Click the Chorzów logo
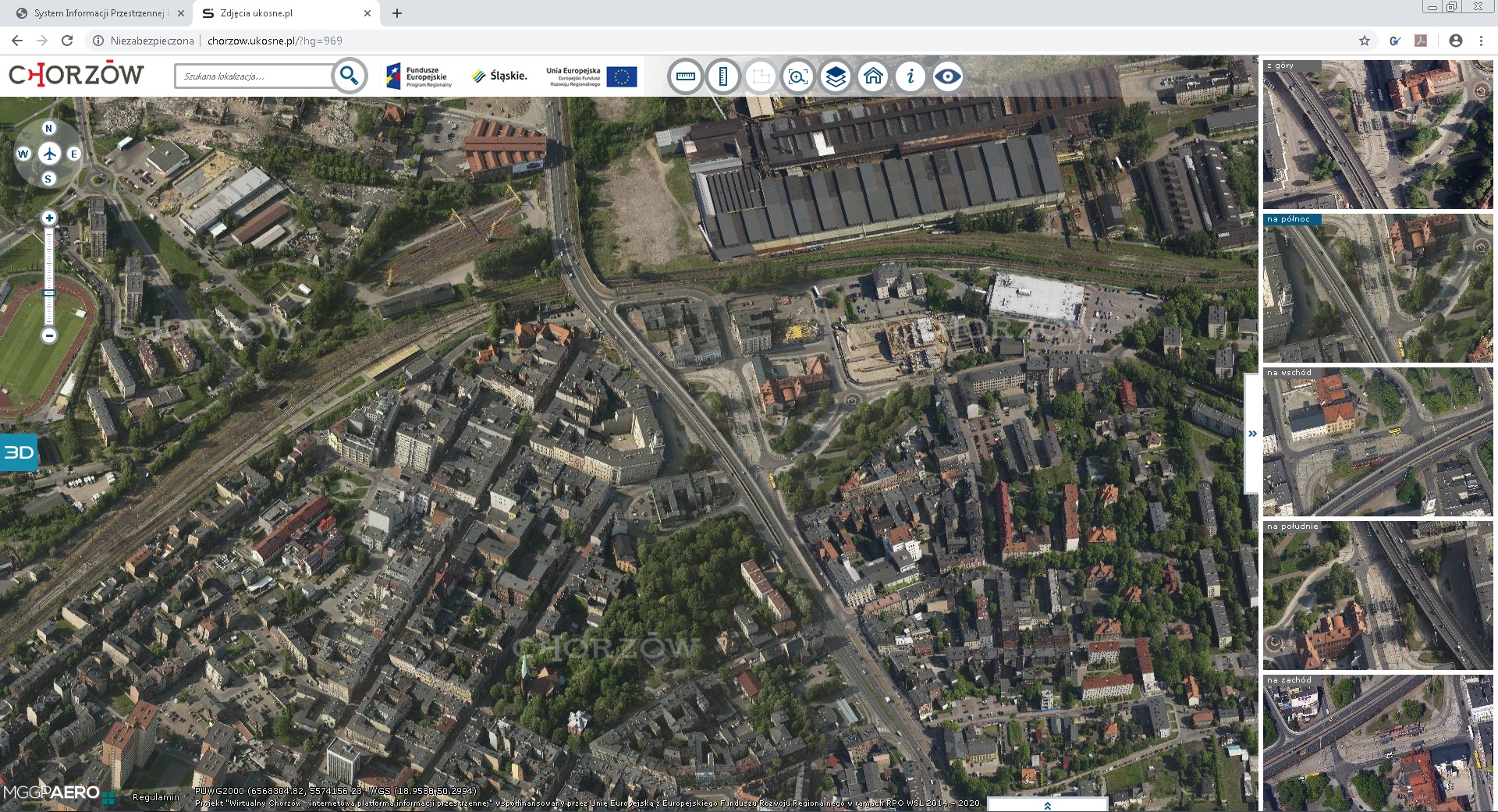 point(76,75)
